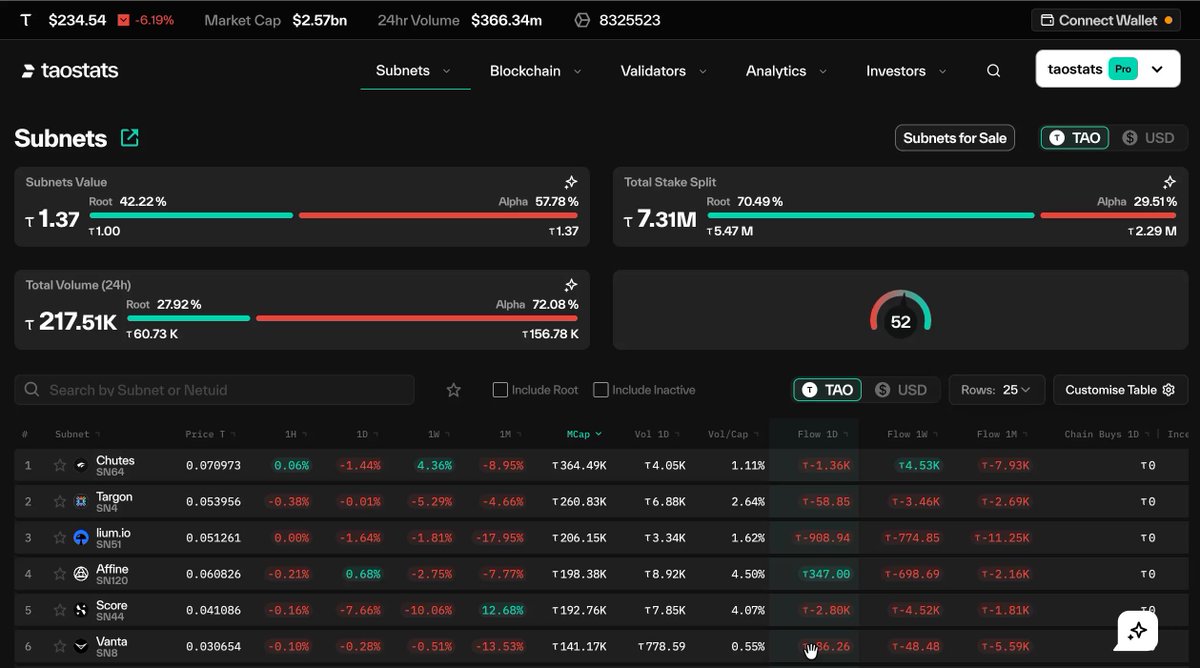Image resolution: width=1200 pixels, height=668 pixels.
Task: Open the taostats Pro account dropdown
Action: (x=1108, y=69)
